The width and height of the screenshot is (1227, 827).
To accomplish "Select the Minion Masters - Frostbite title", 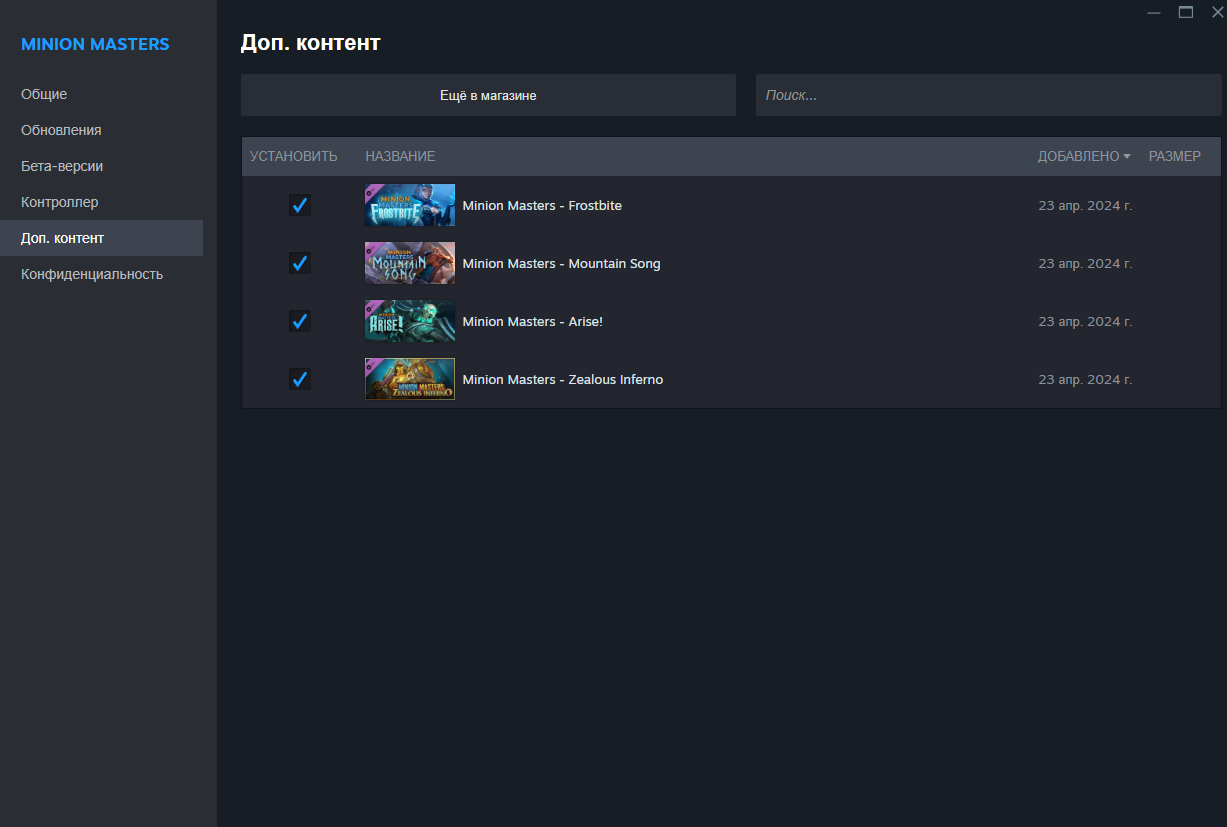I will tap(542, 205).
